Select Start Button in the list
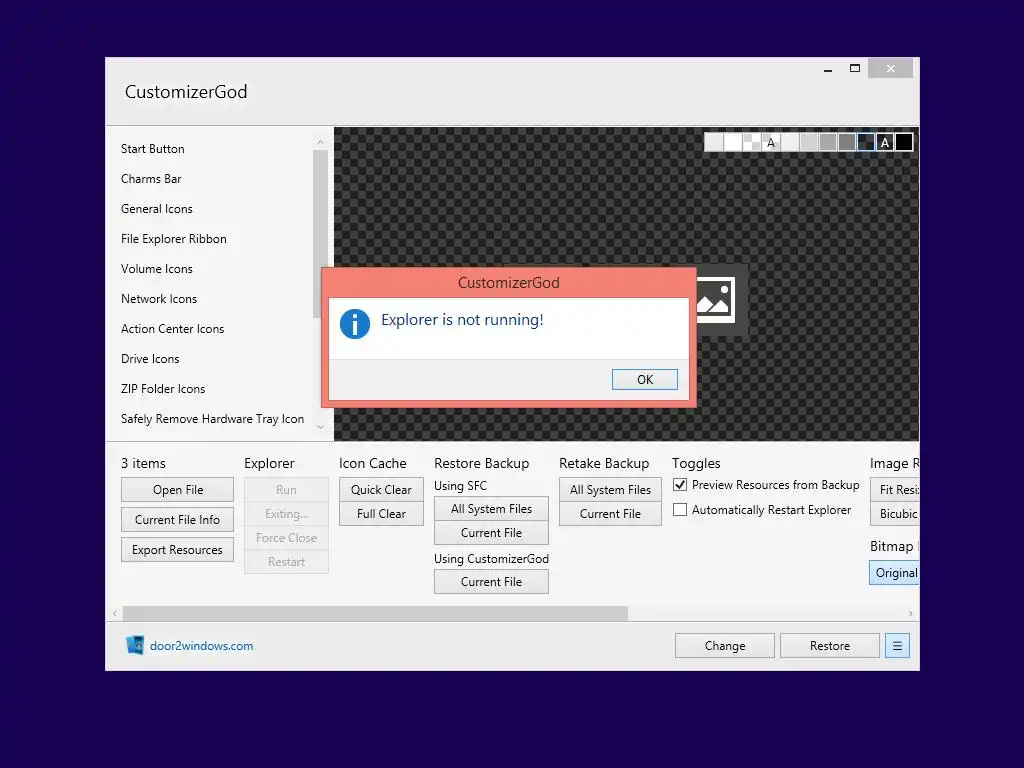 152,149
